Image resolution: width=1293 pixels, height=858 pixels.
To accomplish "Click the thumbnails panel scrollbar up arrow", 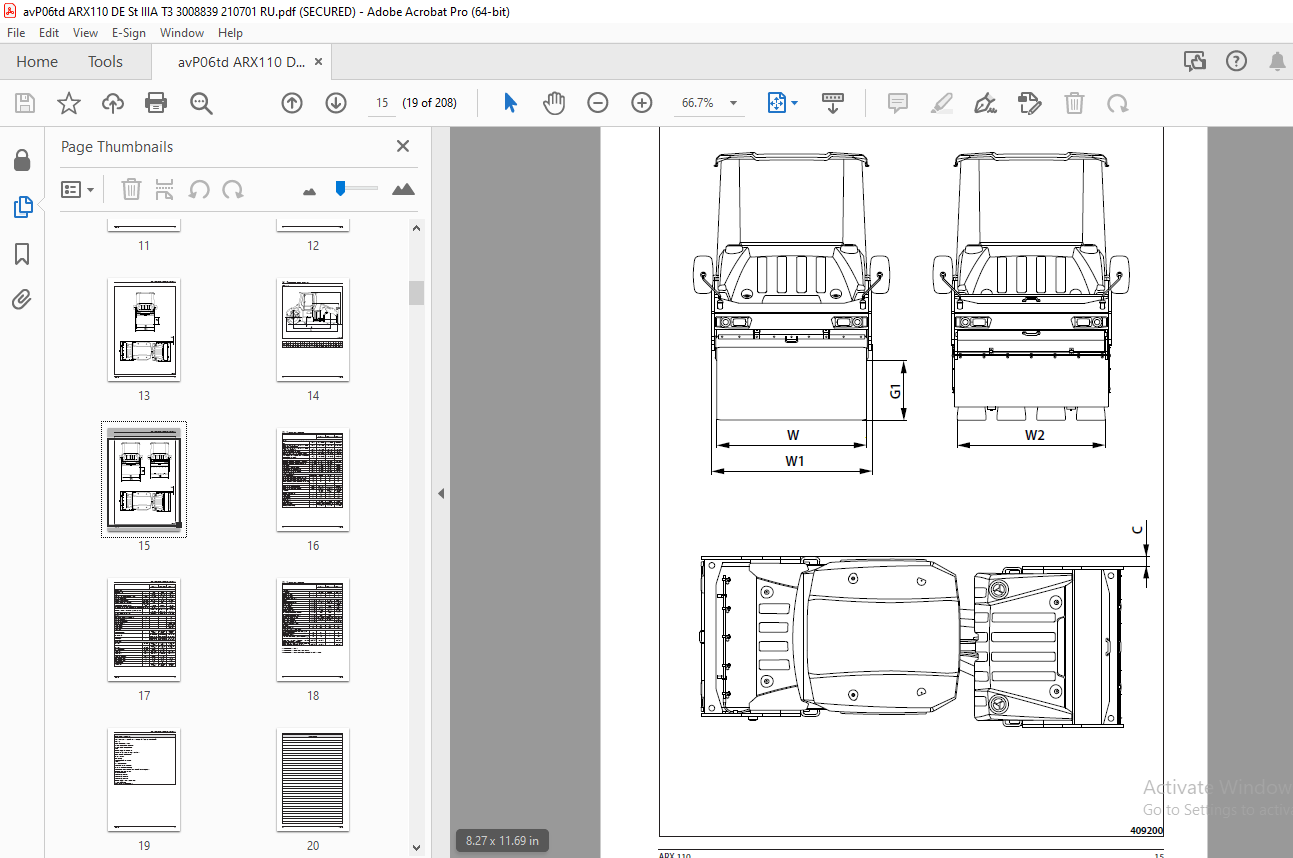I will tap(417, 228).
